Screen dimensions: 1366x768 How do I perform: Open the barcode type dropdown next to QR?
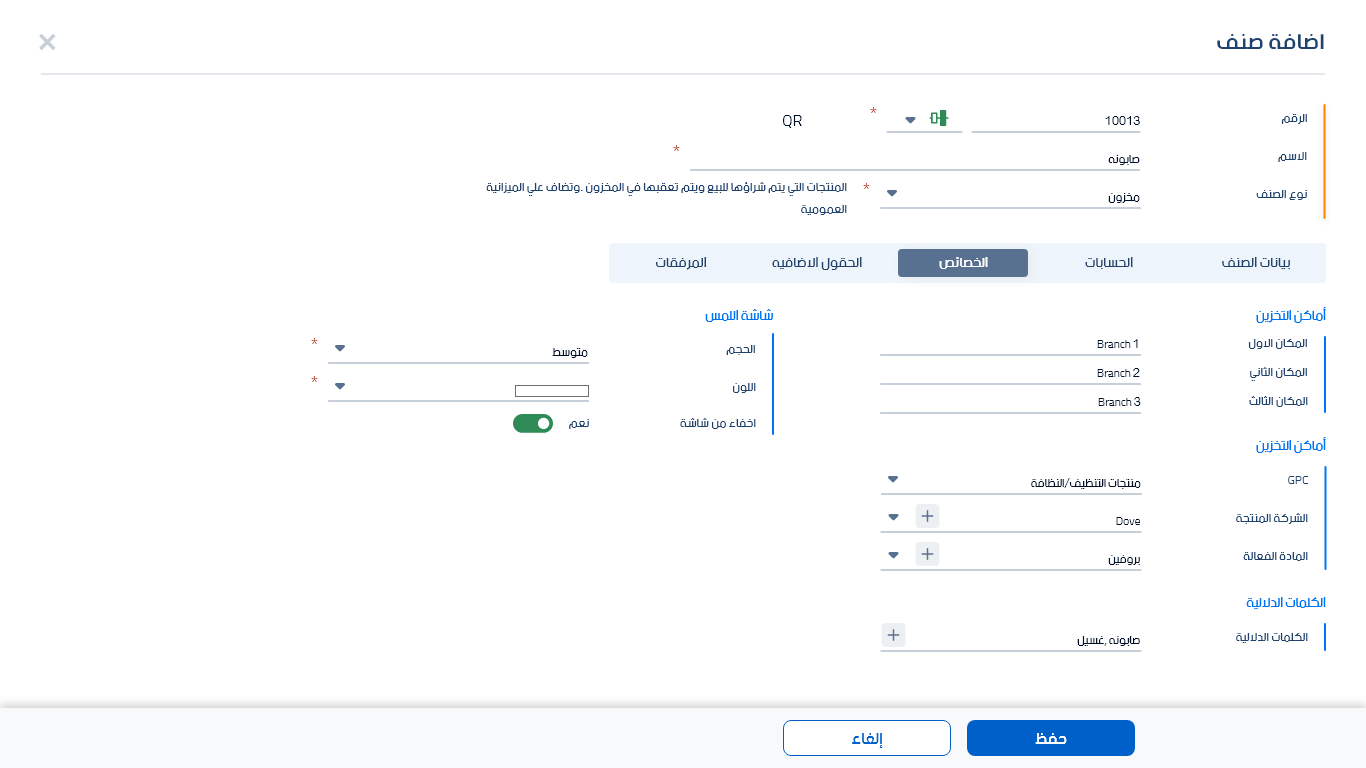[x=910, y=118]
